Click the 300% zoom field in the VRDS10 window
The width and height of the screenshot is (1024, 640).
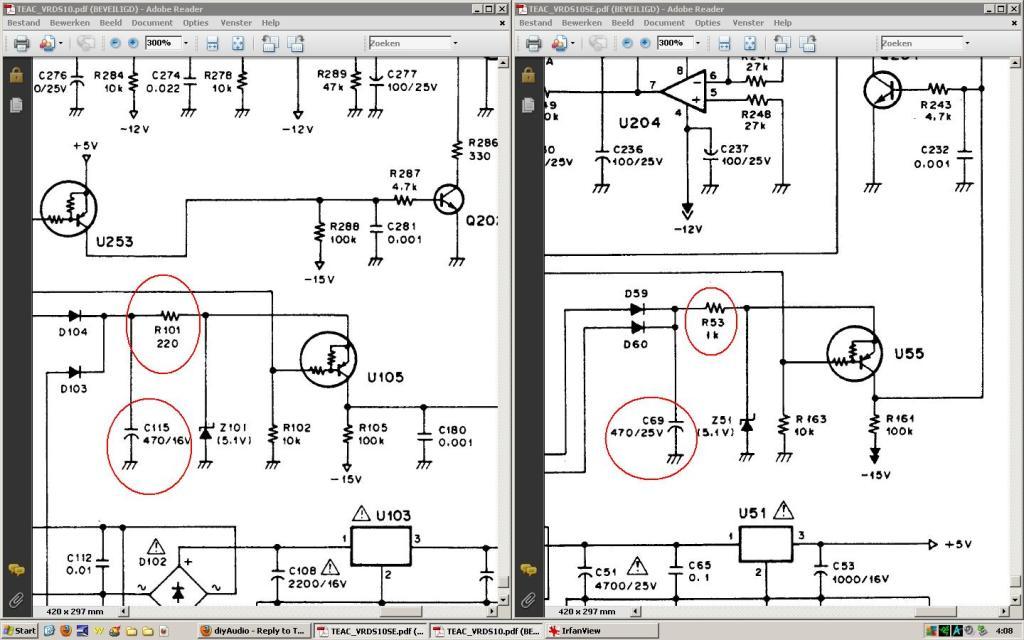162,43
